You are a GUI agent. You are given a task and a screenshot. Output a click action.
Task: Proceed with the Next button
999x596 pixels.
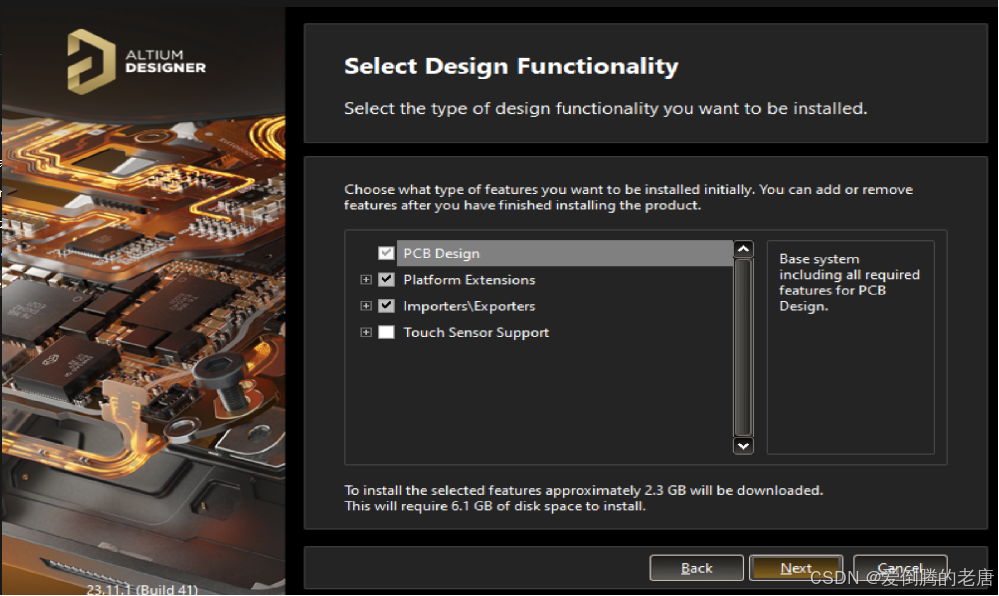(796, 568)
